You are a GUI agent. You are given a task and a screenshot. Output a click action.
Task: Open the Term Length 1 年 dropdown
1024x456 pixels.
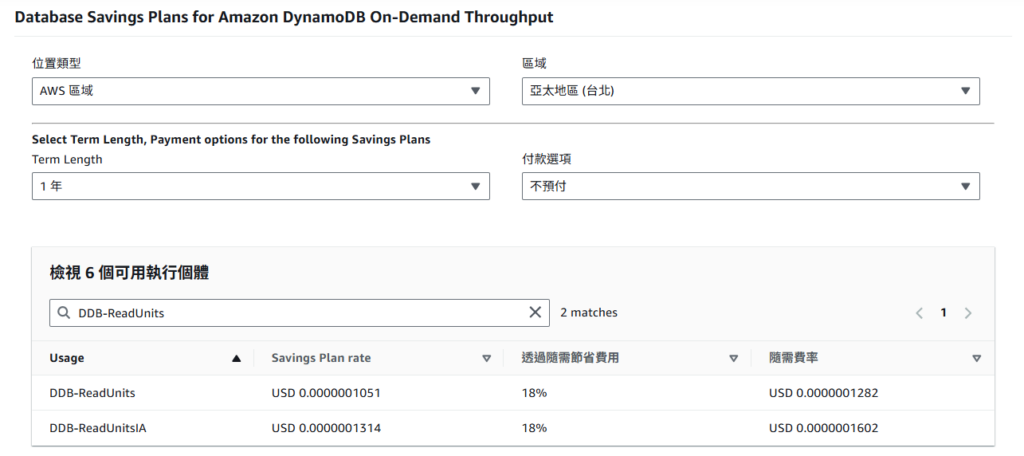coord(261,186)
